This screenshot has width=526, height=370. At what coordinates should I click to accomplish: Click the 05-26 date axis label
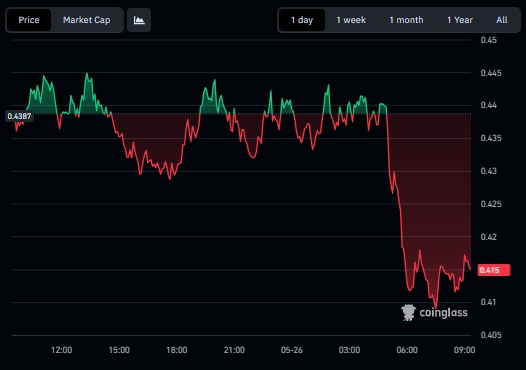tap(292, 350)
